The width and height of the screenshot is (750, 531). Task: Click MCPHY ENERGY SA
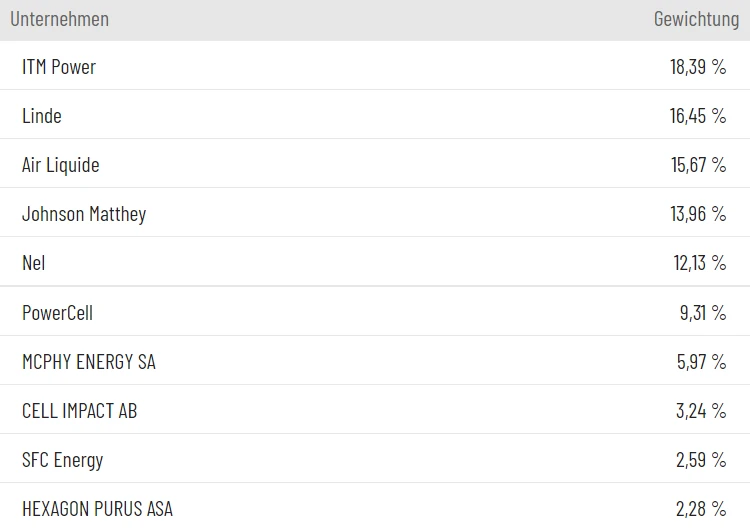coord(89,362)
